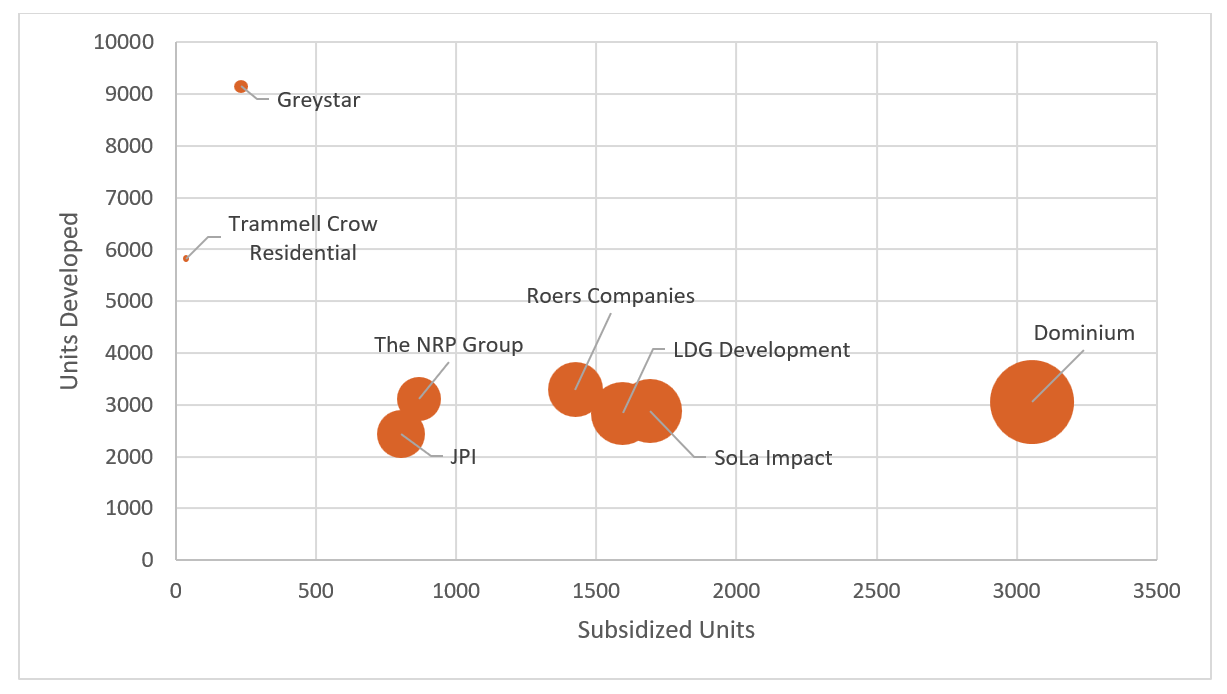Select the JPI data bubble
The height and width of the screenshot is (694, 1227).
coord(399,433)
